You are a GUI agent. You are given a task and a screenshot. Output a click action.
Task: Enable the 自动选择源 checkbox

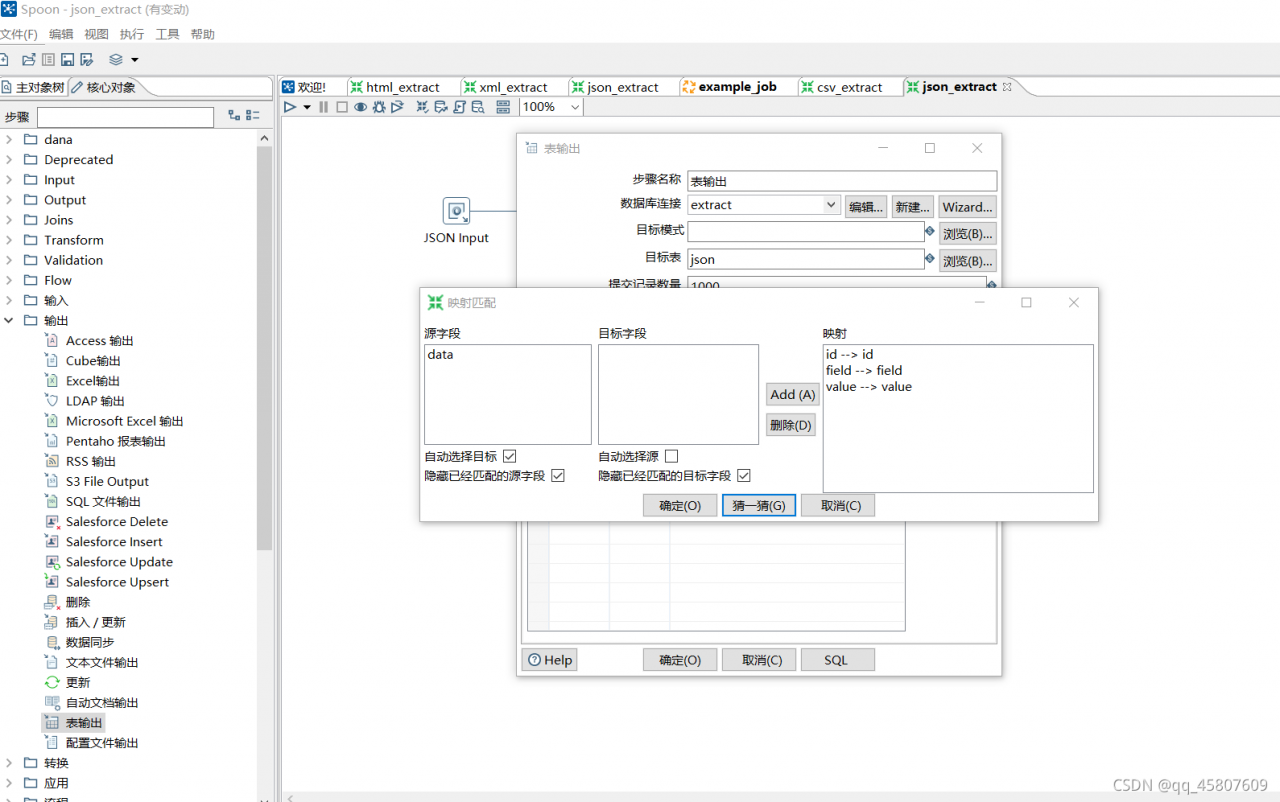pyautogui.click(x=672, y=457)
